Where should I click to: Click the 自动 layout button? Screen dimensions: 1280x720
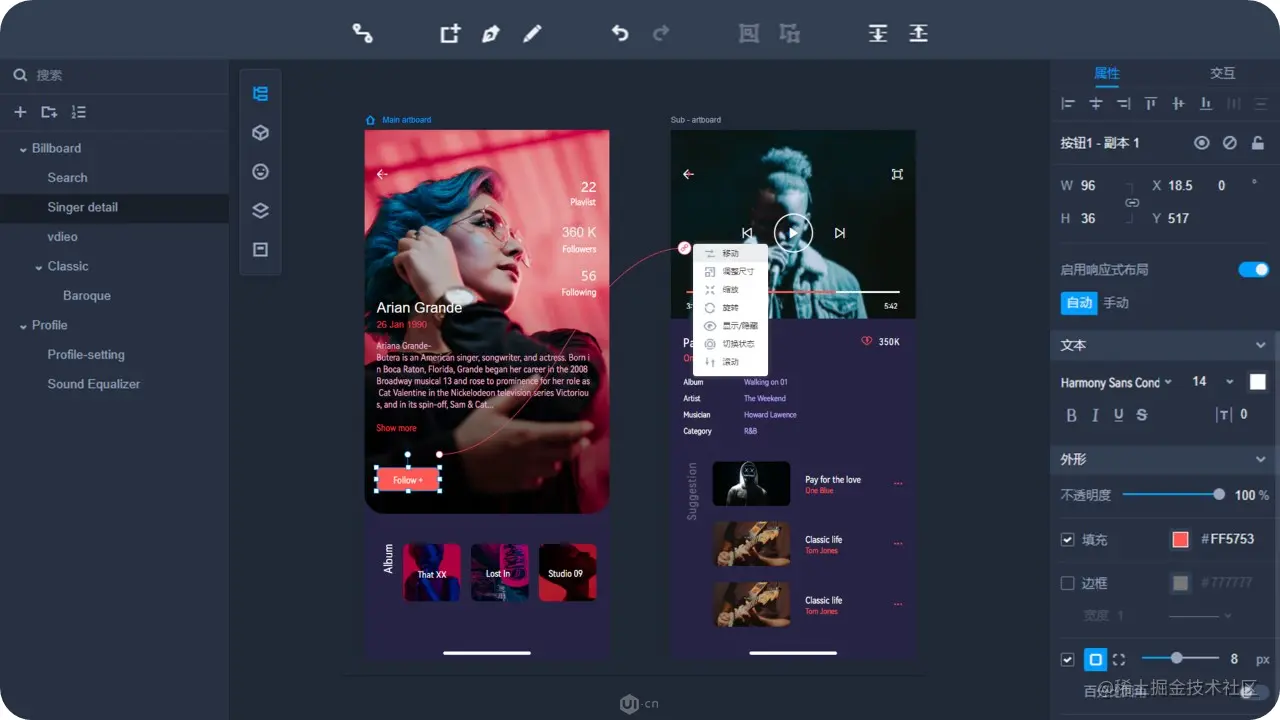click(1079, 303)
